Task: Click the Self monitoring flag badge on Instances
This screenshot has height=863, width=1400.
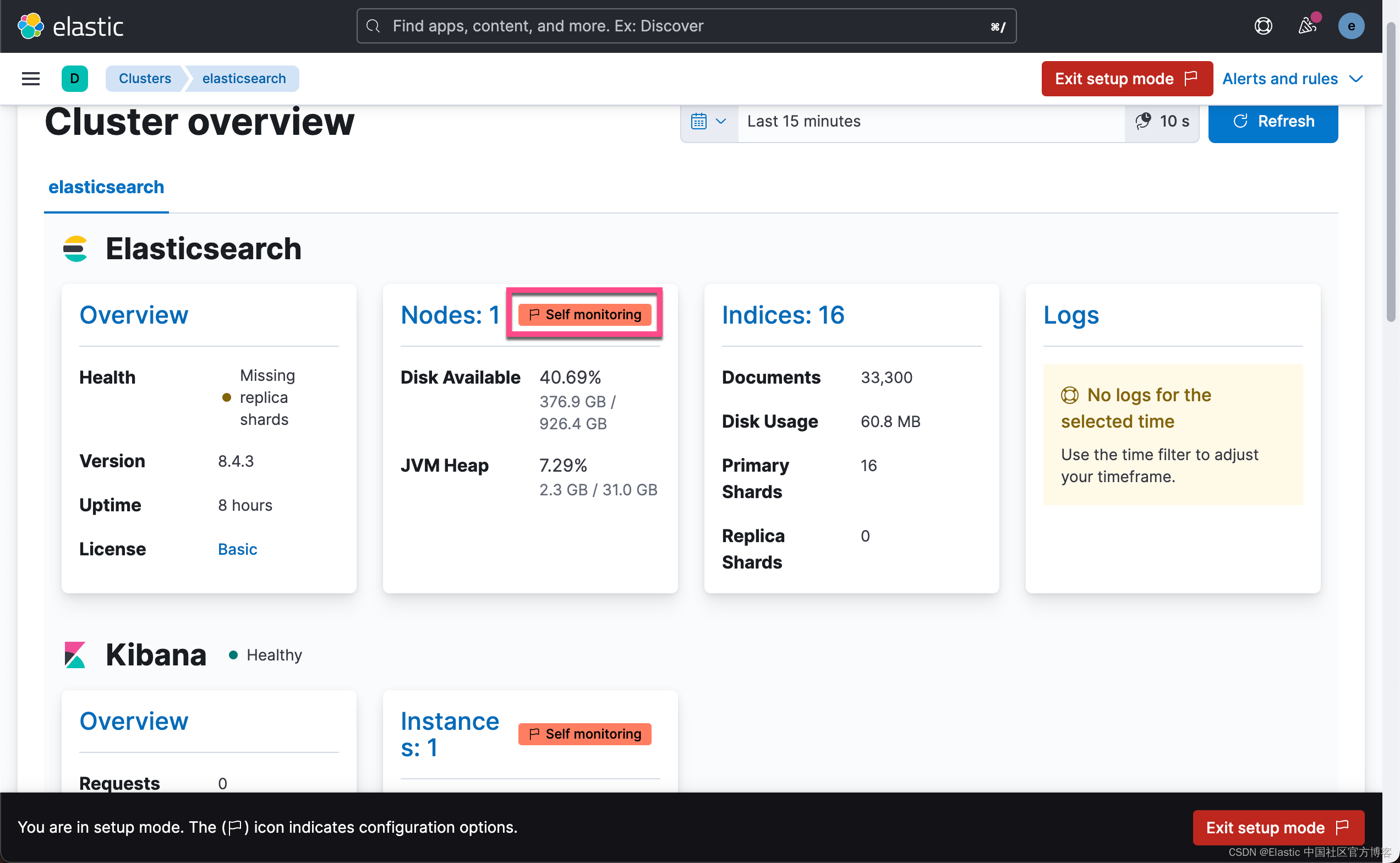Action: (584, 734)
